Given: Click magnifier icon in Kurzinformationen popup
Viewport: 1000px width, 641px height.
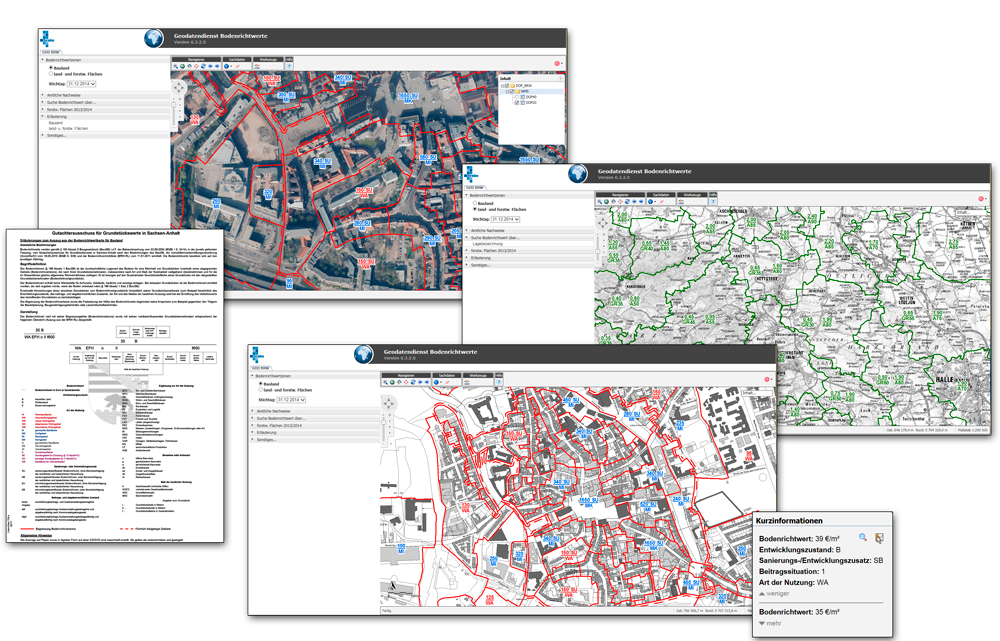Looking at the screenshot, I should [863, 537].
